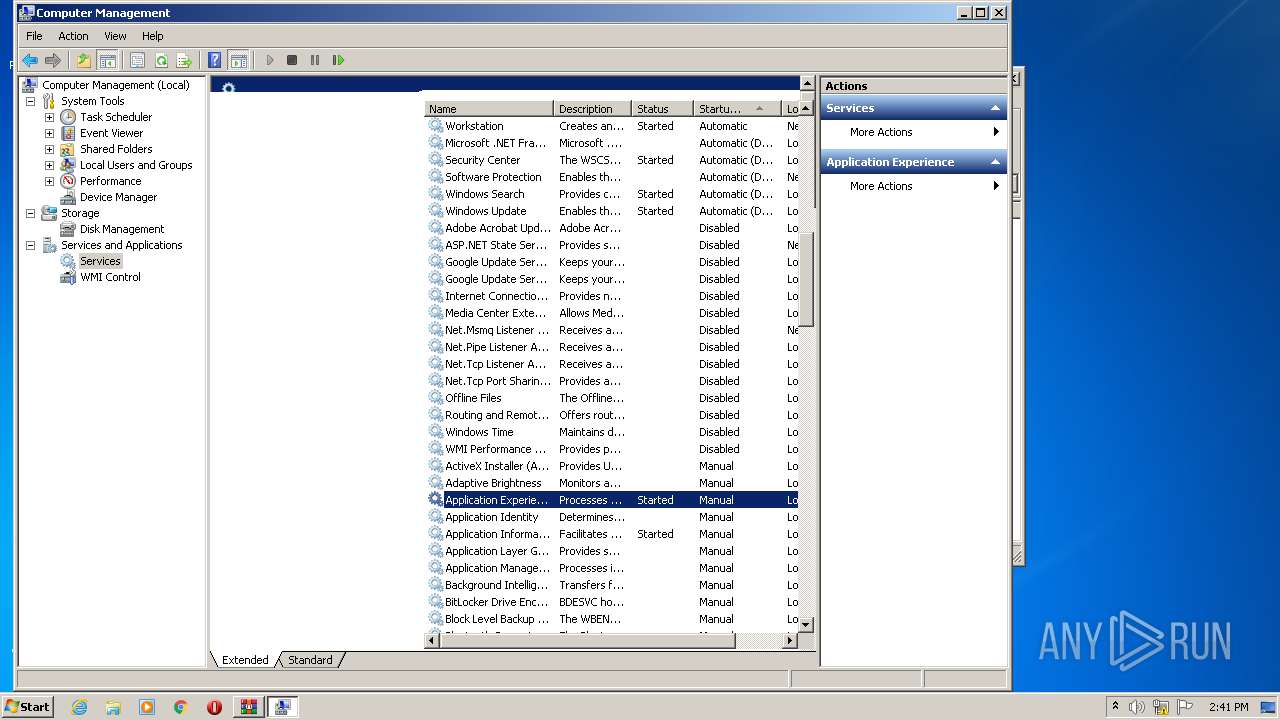Click the volume icon in the system tray
This screenshot has height=720, width=1280.
tap(1137, 707)
